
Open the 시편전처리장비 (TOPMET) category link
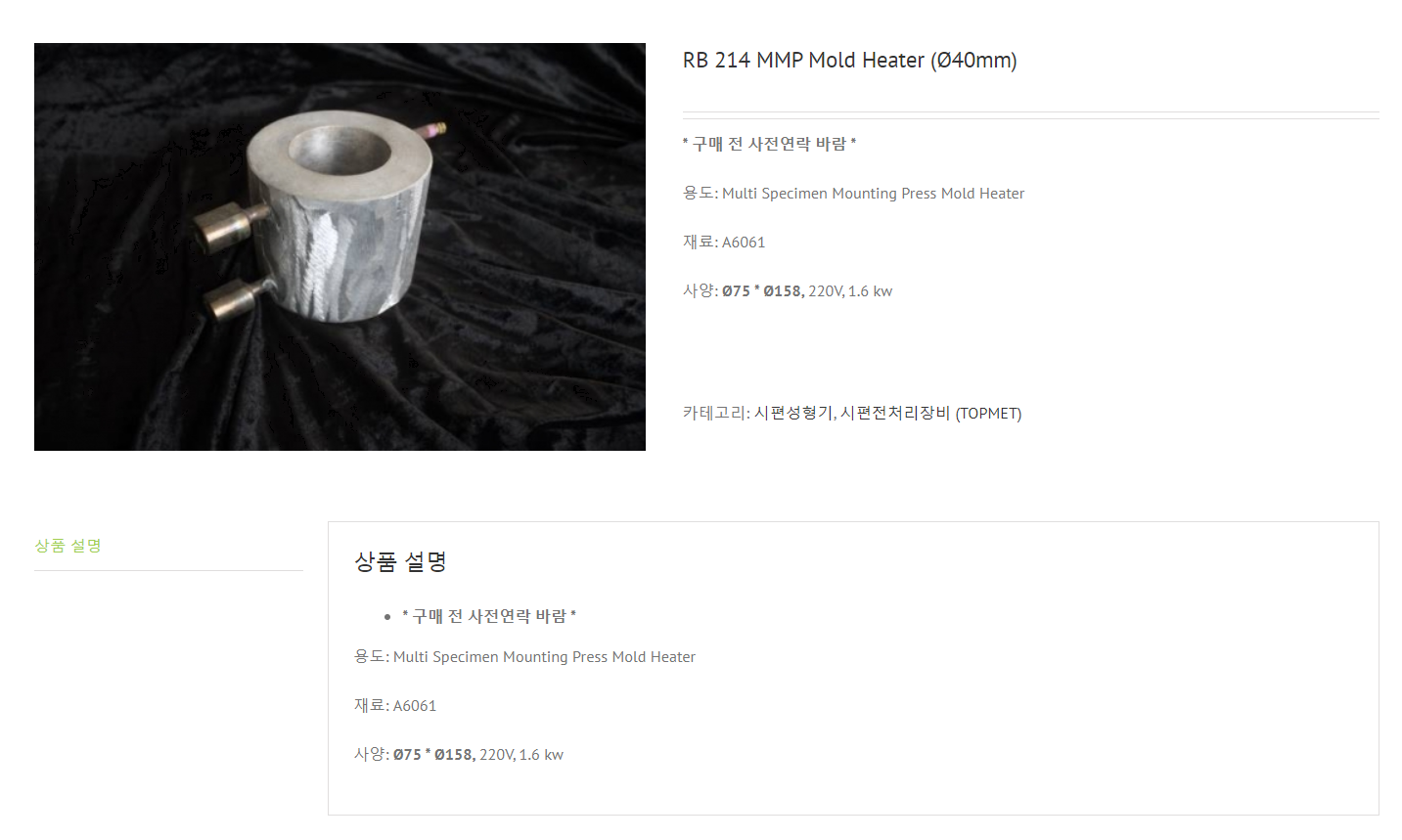930,413
